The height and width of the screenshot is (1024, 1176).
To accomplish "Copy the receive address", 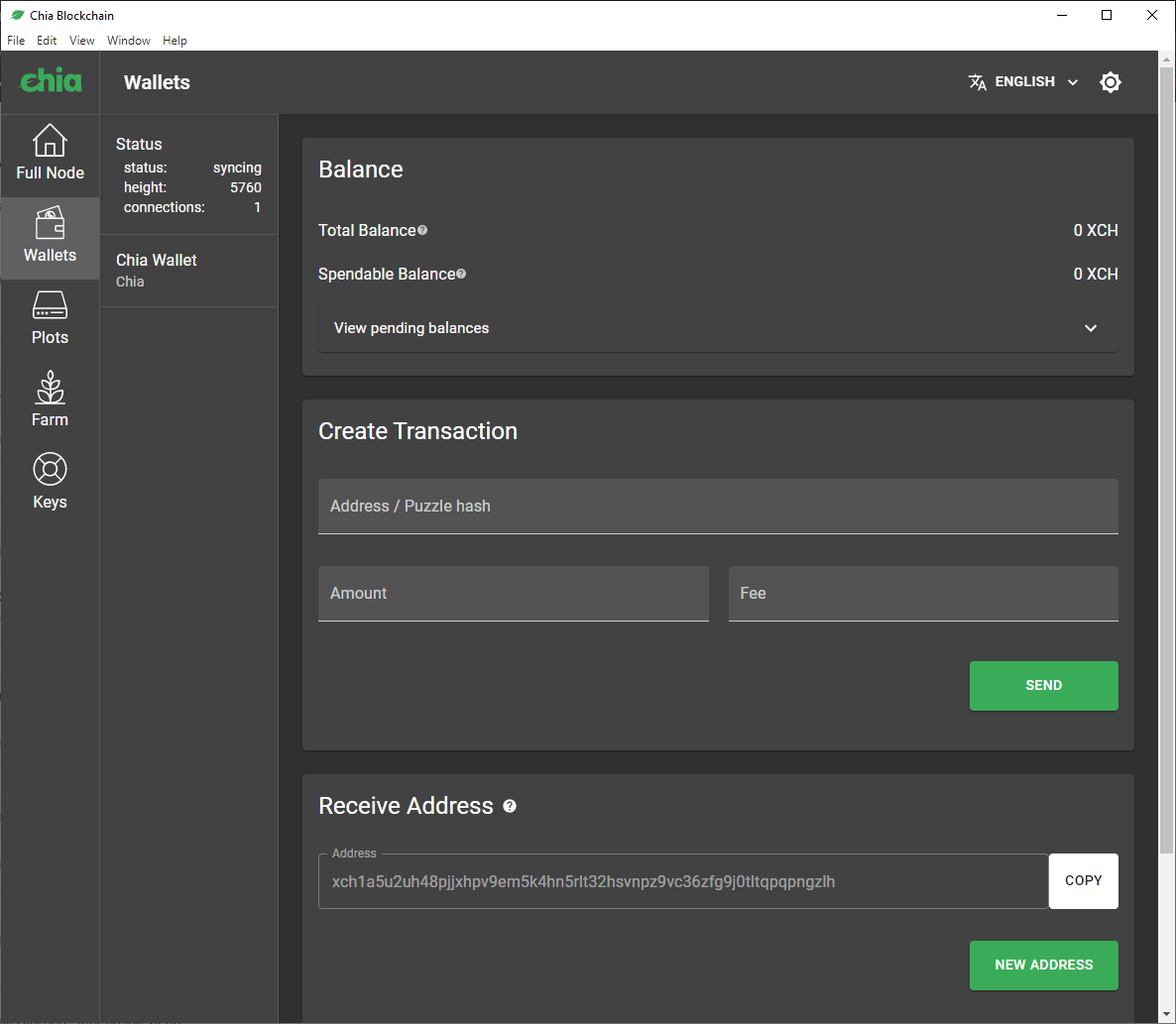I will 1083,881.
